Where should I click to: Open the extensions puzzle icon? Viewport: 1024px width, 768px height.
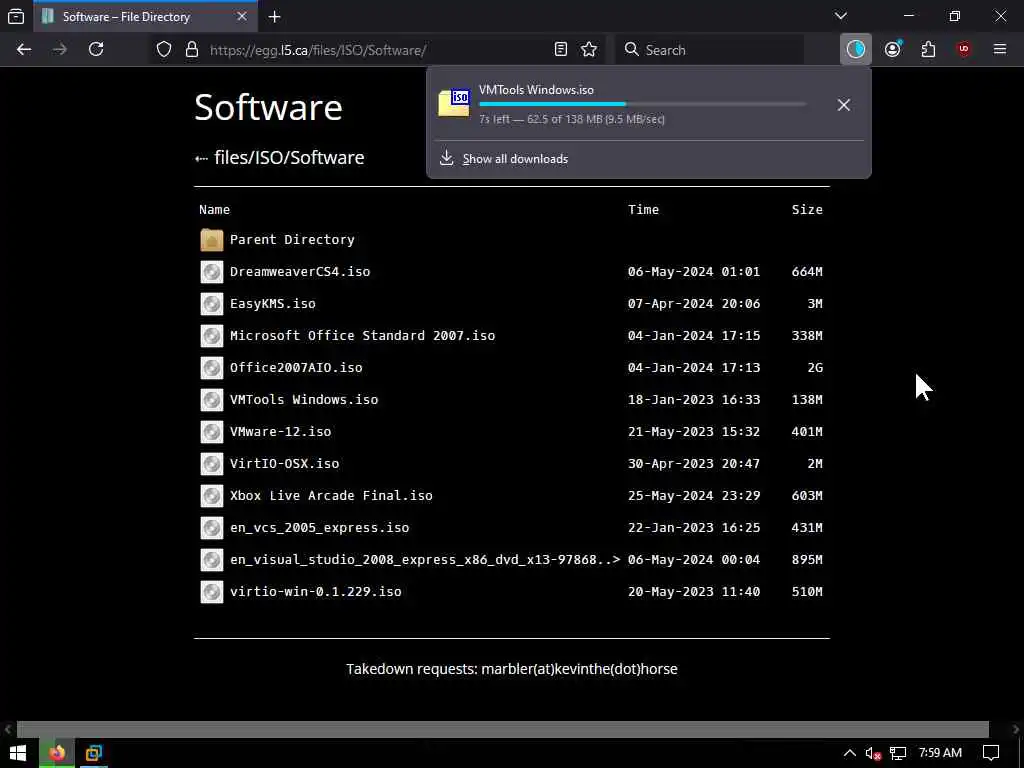[928, 50]
